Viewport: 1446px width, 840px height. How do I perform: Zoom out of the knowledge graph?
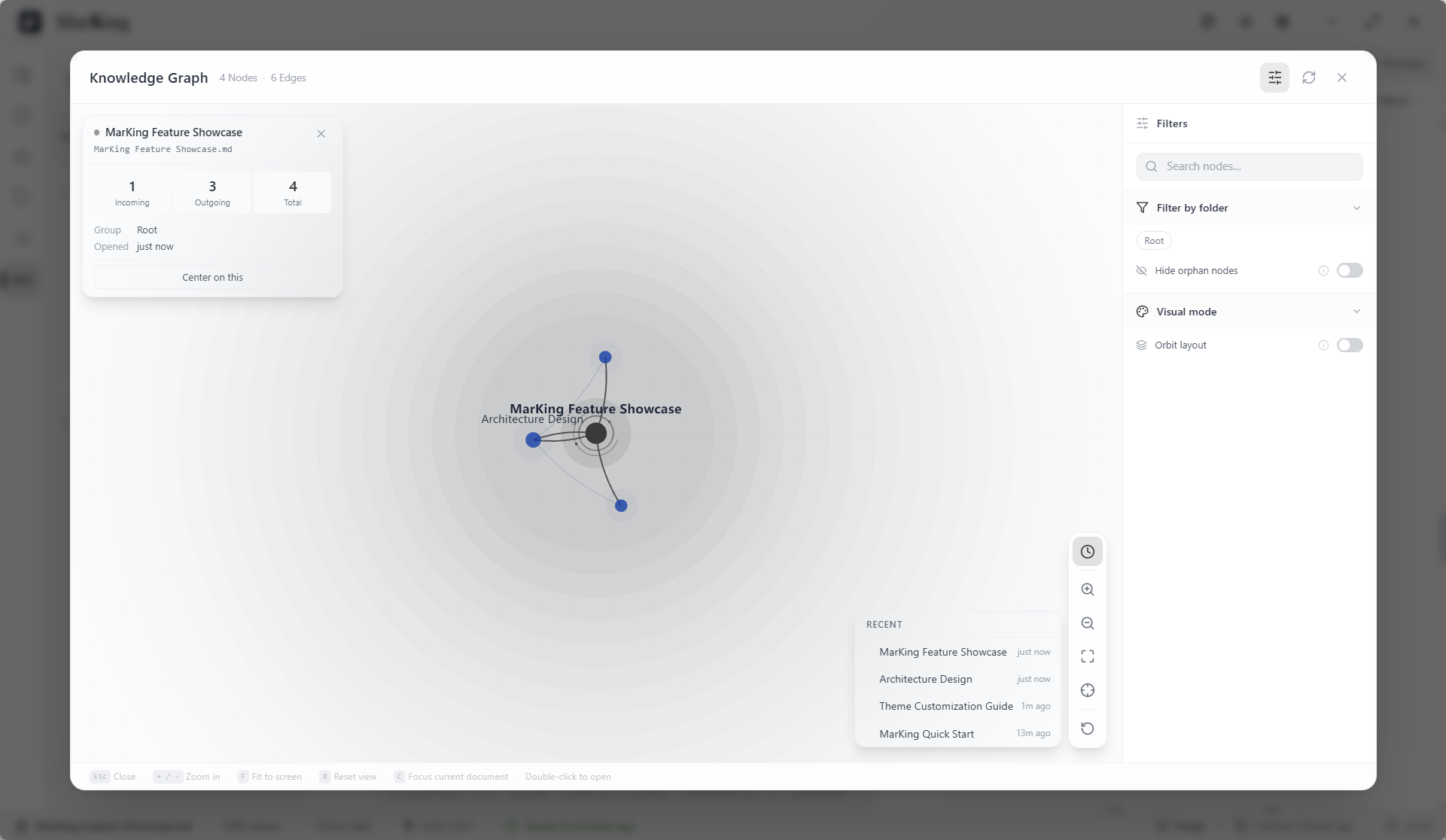[x=1088, y=623]
